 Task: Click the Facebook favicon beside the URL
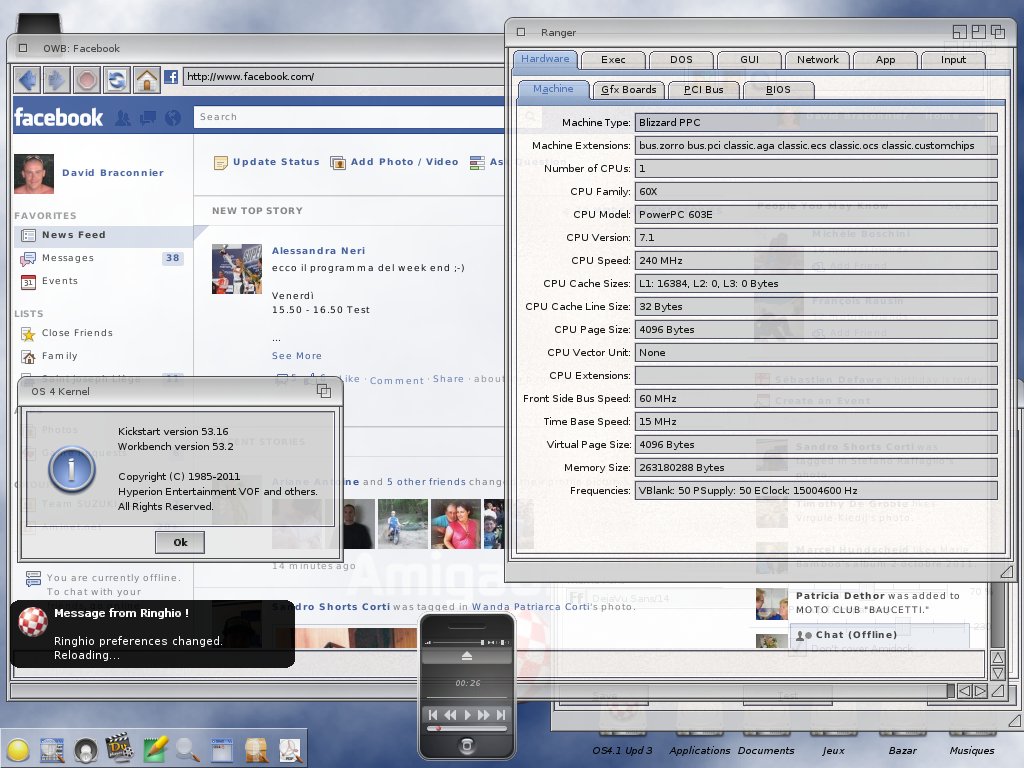[171, 77]
